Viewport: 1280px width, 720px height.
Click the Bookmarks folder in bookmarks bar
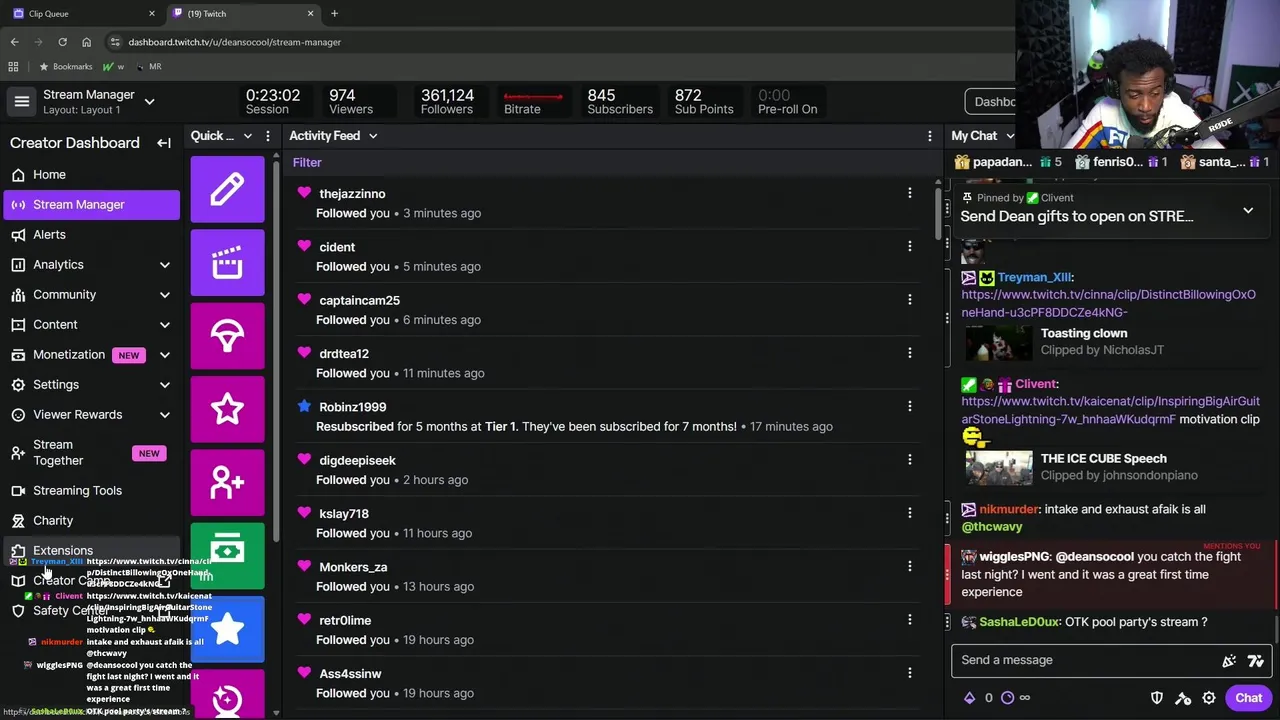(66, 66)
